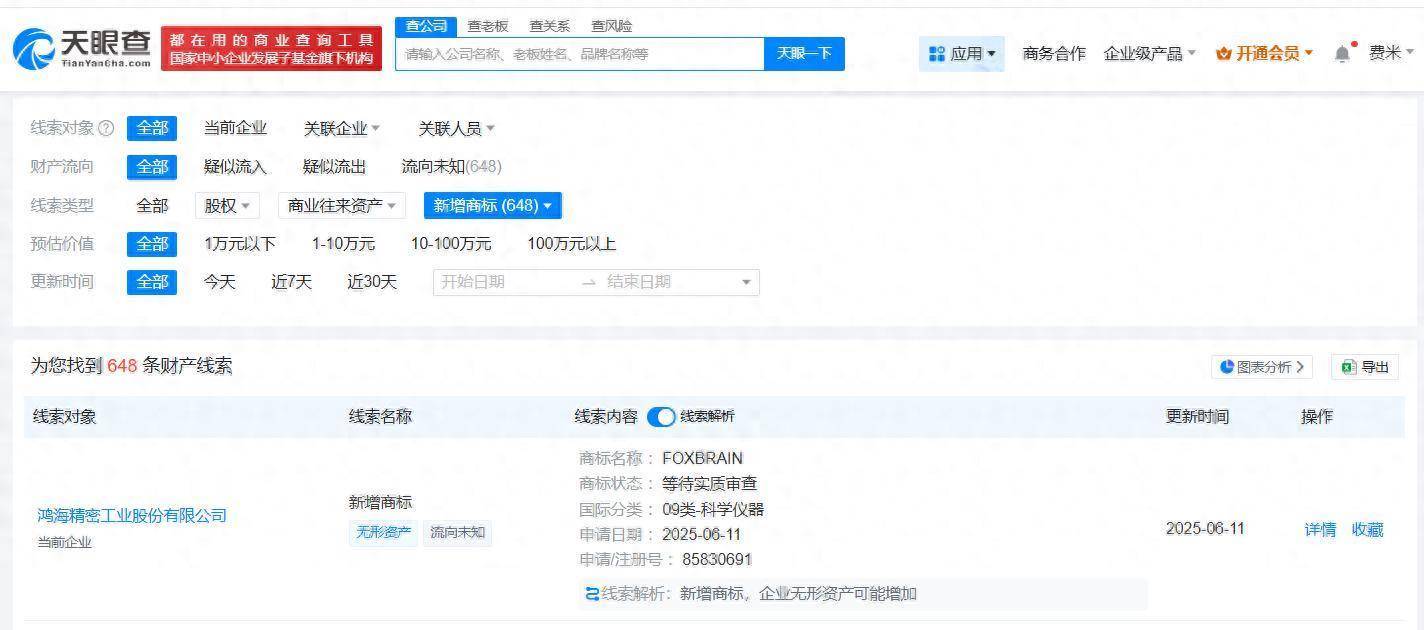Screen dimensions: 1424x630
Task: Select the trademark name FOXBRAIN text
Action: point(702,459)
